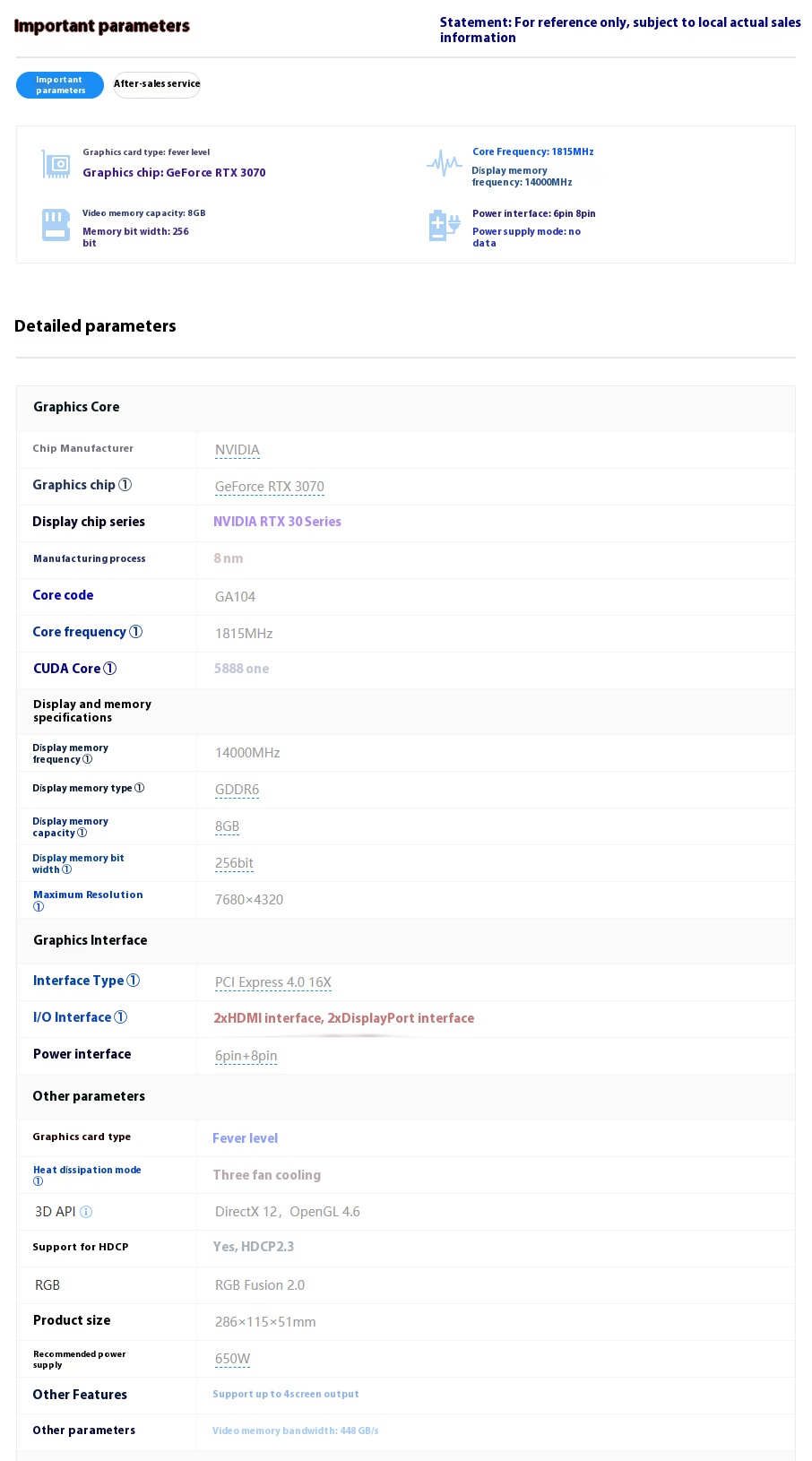Viewport: 812px width, 1461px height.
Task: Click the Product size row label
Action: tap(72, 1320)
